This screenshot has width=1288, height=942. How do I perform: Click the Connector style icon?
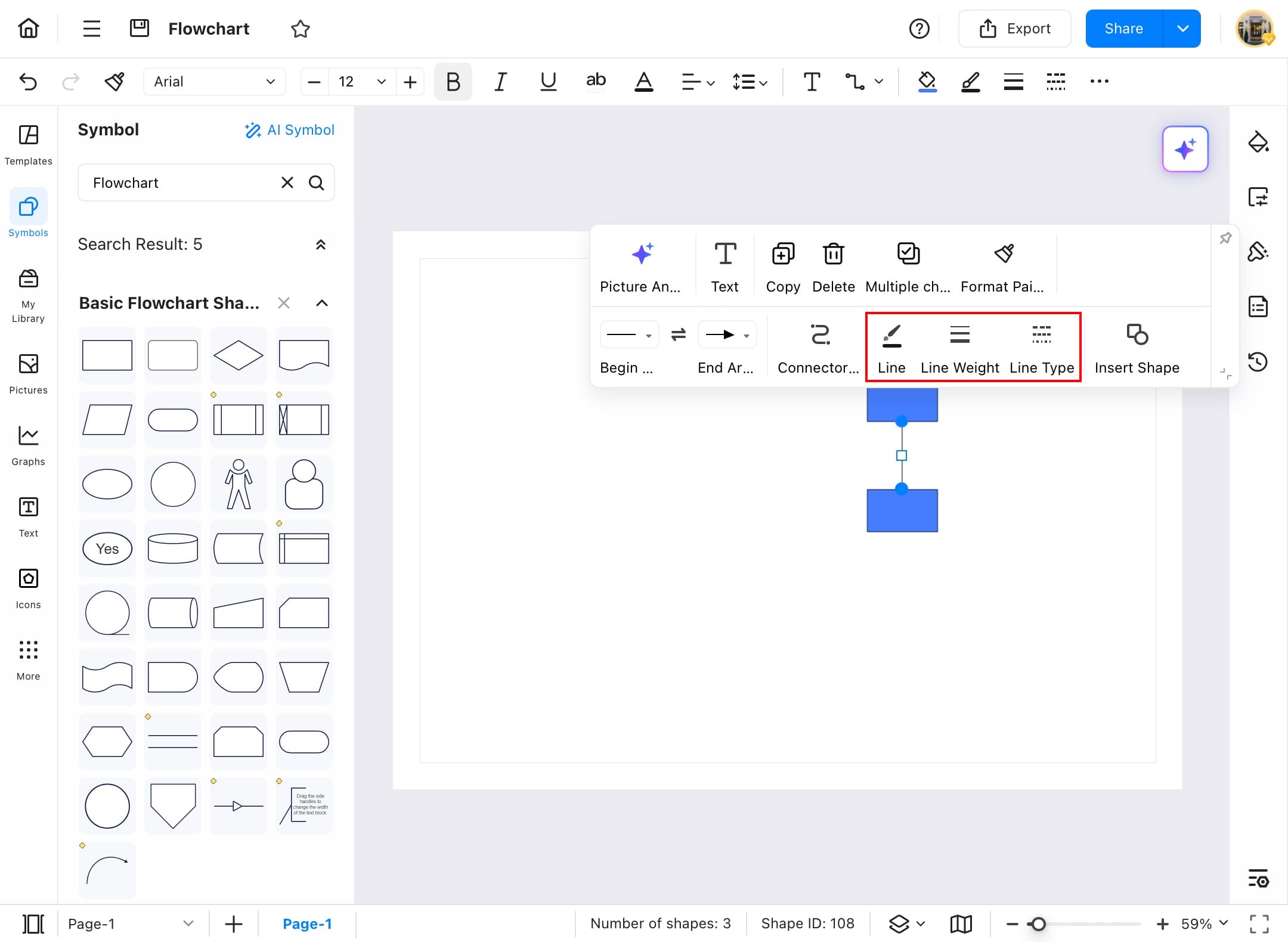[820, 334]
